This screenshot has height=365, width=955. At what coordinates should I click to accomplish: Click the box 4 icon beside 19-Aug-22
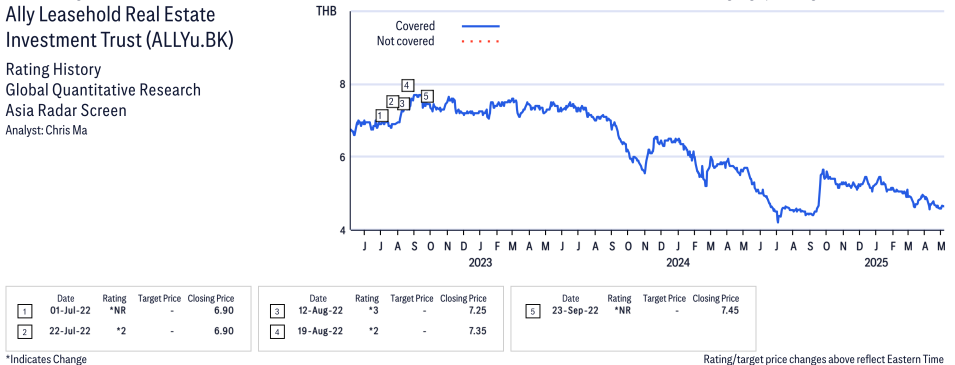click(x=277, y=331)
